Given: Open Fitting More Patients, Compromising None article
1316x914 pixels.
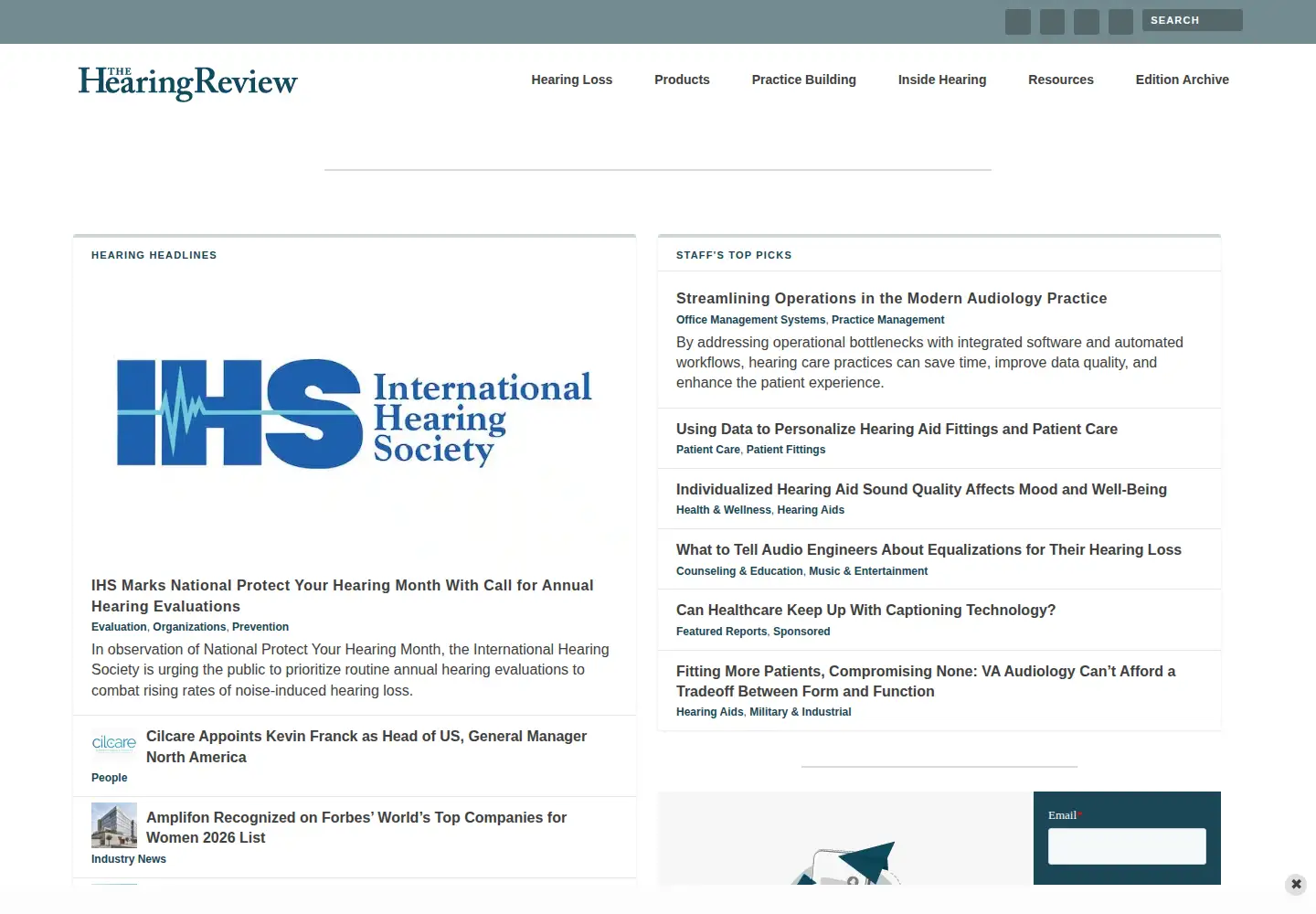Looking at the screenshot, I should [x=926, y=681].
